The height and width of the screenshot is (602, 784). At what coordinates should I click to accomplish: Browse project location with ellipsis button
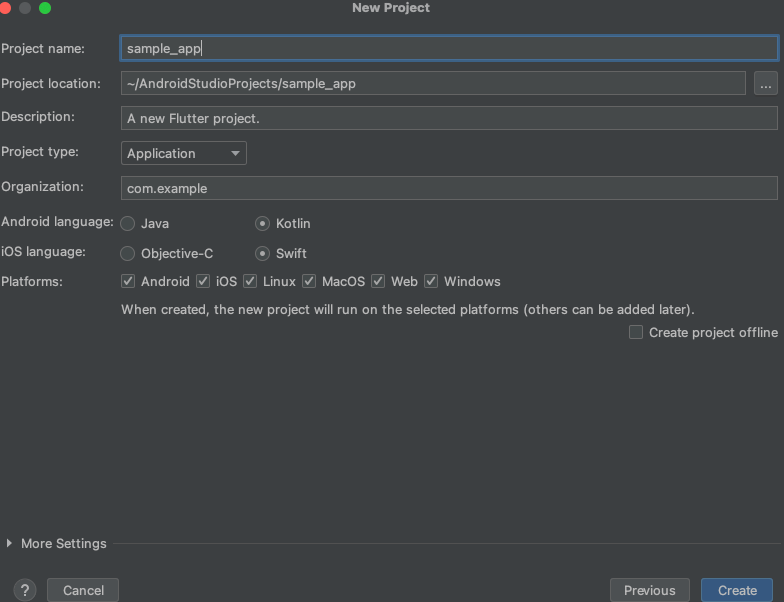766,84
